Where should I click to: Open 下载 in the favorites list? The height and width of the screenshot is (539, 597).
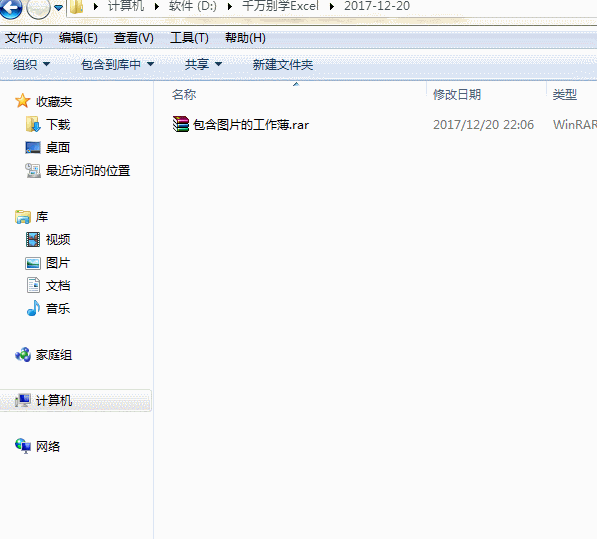click(58, 124)
